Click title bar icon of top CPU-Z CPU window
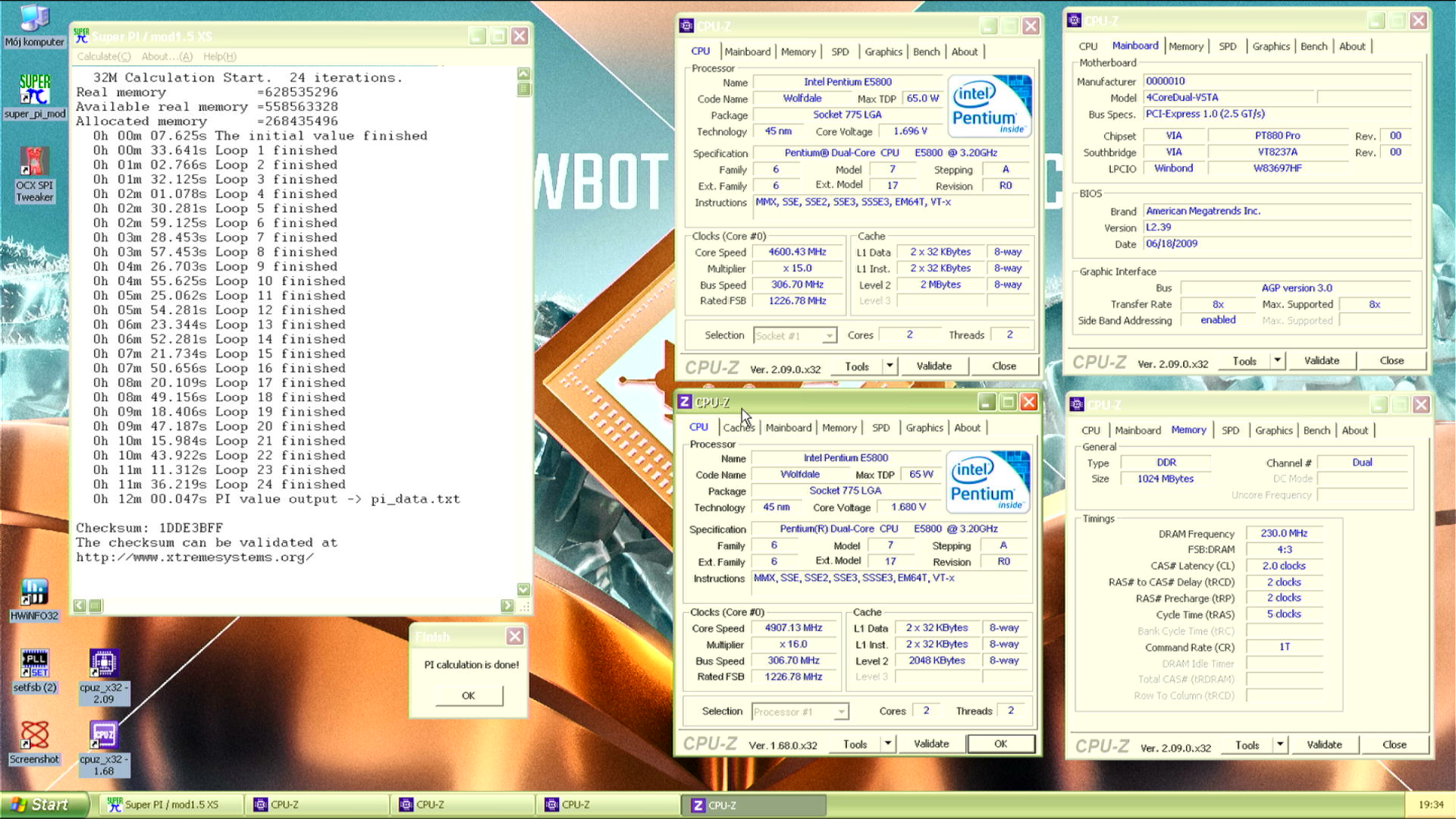 tap(686, 26)
